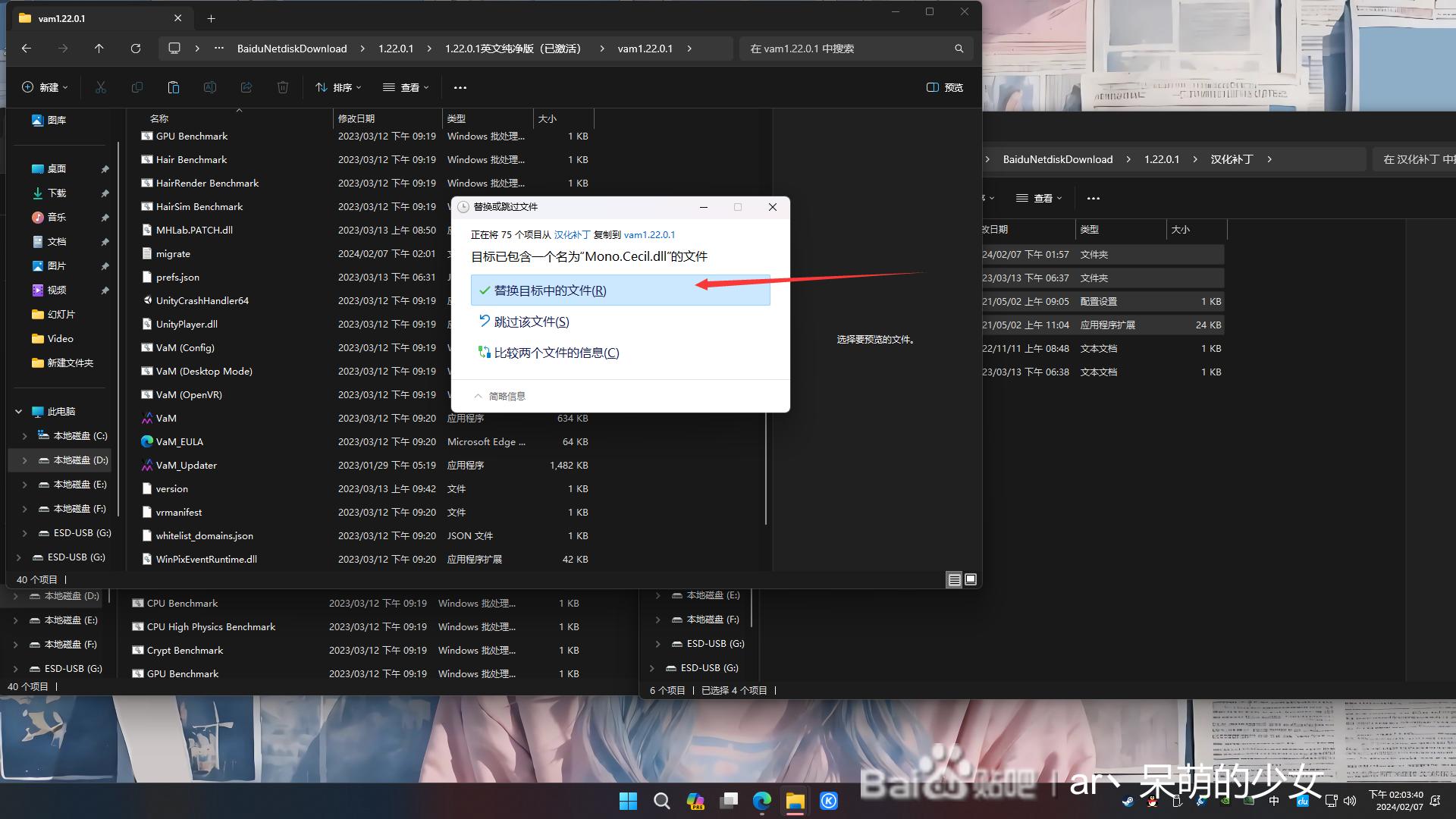Open Microsoft Edge from taskbar
1456x819 pixels.
click(762, 801)
